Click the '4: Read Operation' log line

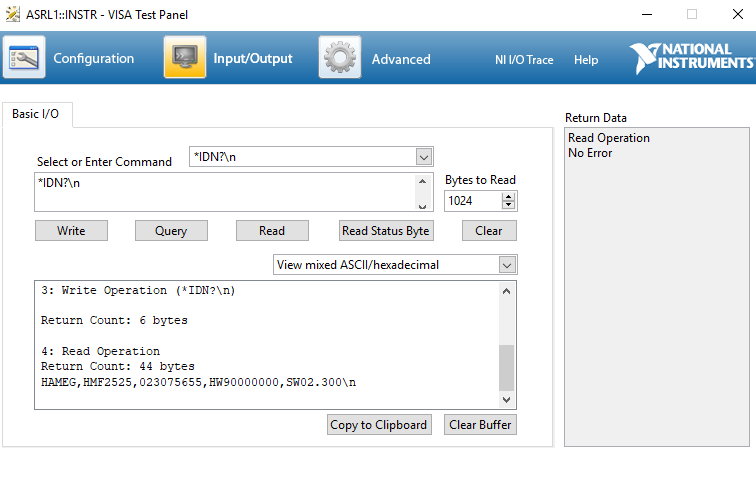click(x=100, y=351)
